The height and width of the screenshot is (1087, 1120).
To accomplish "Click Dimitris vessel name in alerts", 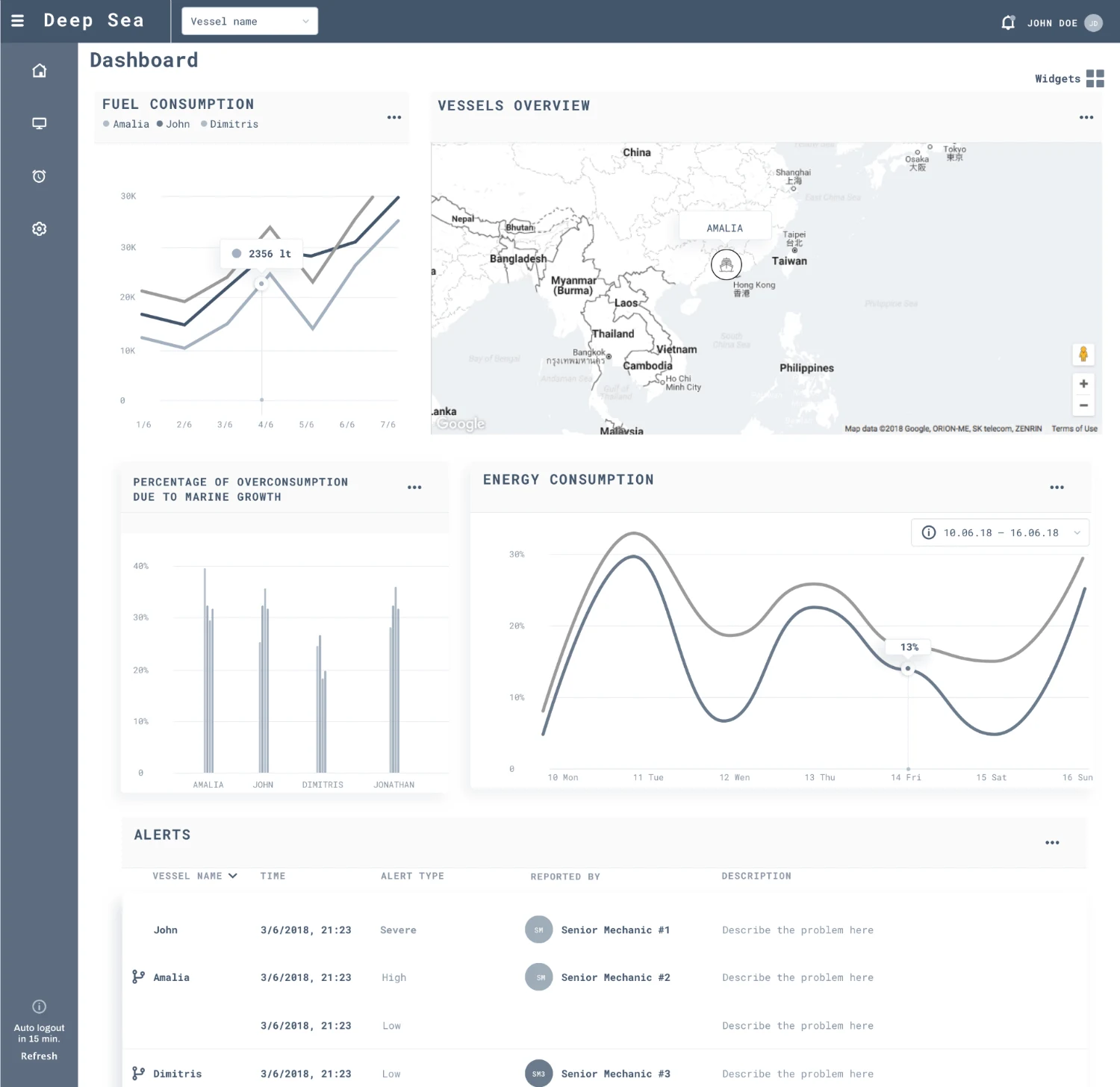I will (x=178, y=1074).
